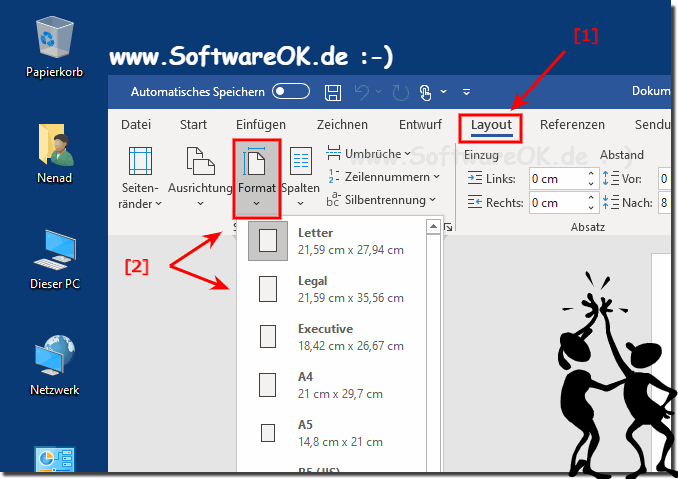Screen dimensions: 678x479
Task: Switch to the Entwurf tab
Action: 420,125
